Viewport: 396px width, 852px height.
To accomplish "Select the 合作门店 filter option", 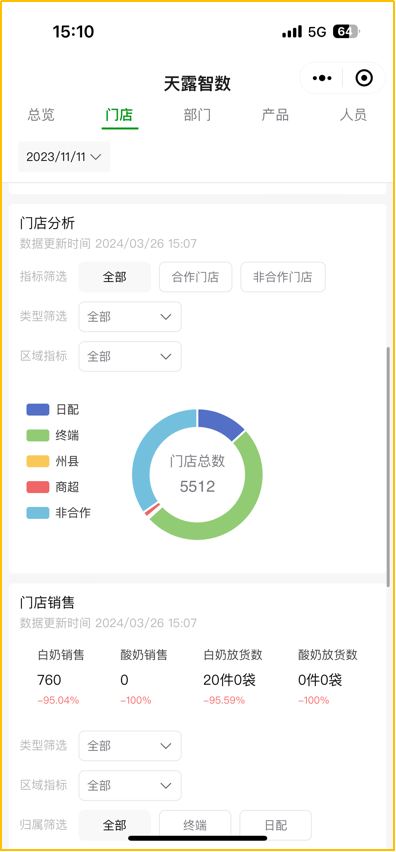I will [x=196, y=277].
